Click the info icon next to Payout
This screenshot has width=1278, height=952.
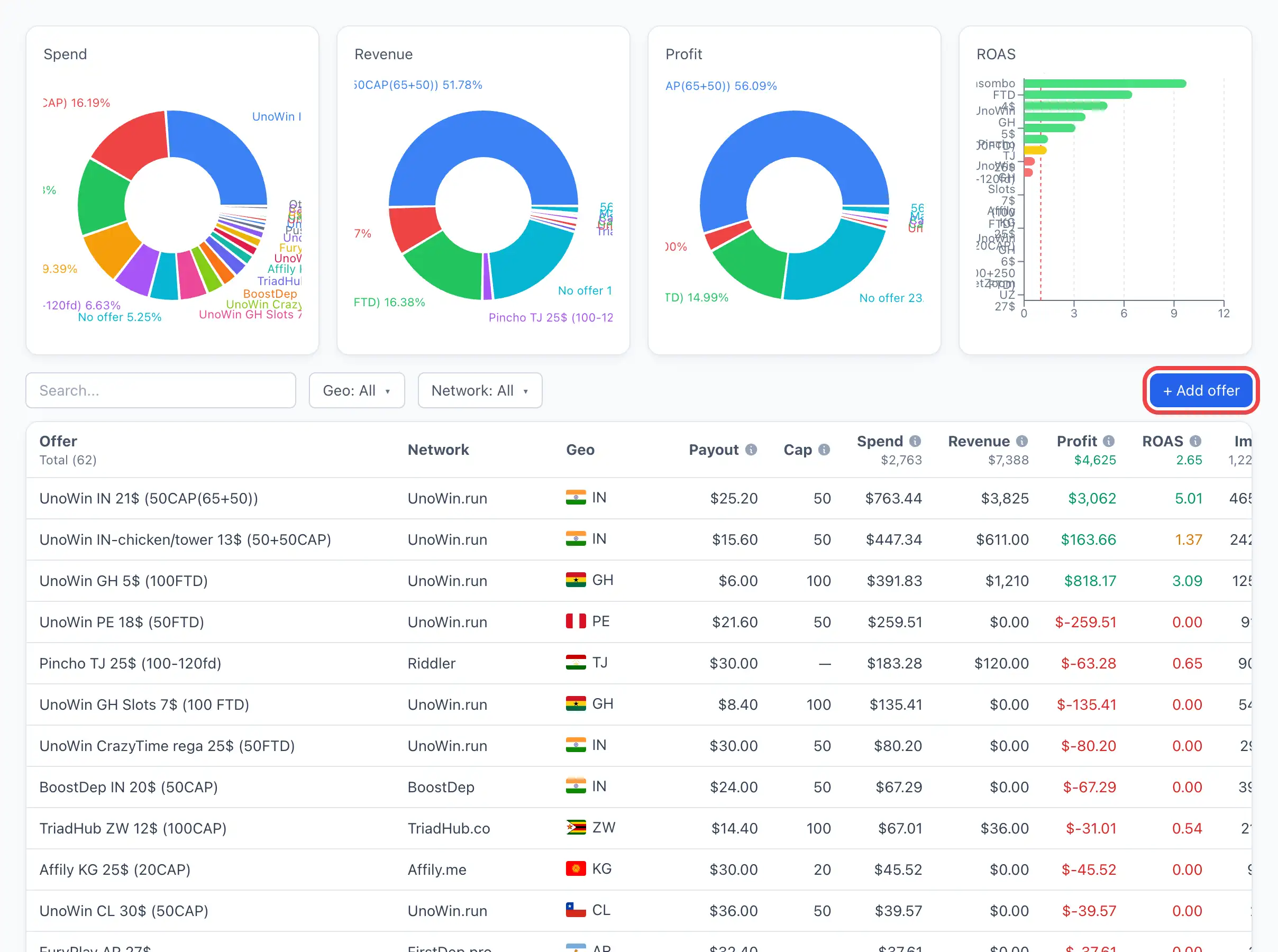[x=751, y=450]
